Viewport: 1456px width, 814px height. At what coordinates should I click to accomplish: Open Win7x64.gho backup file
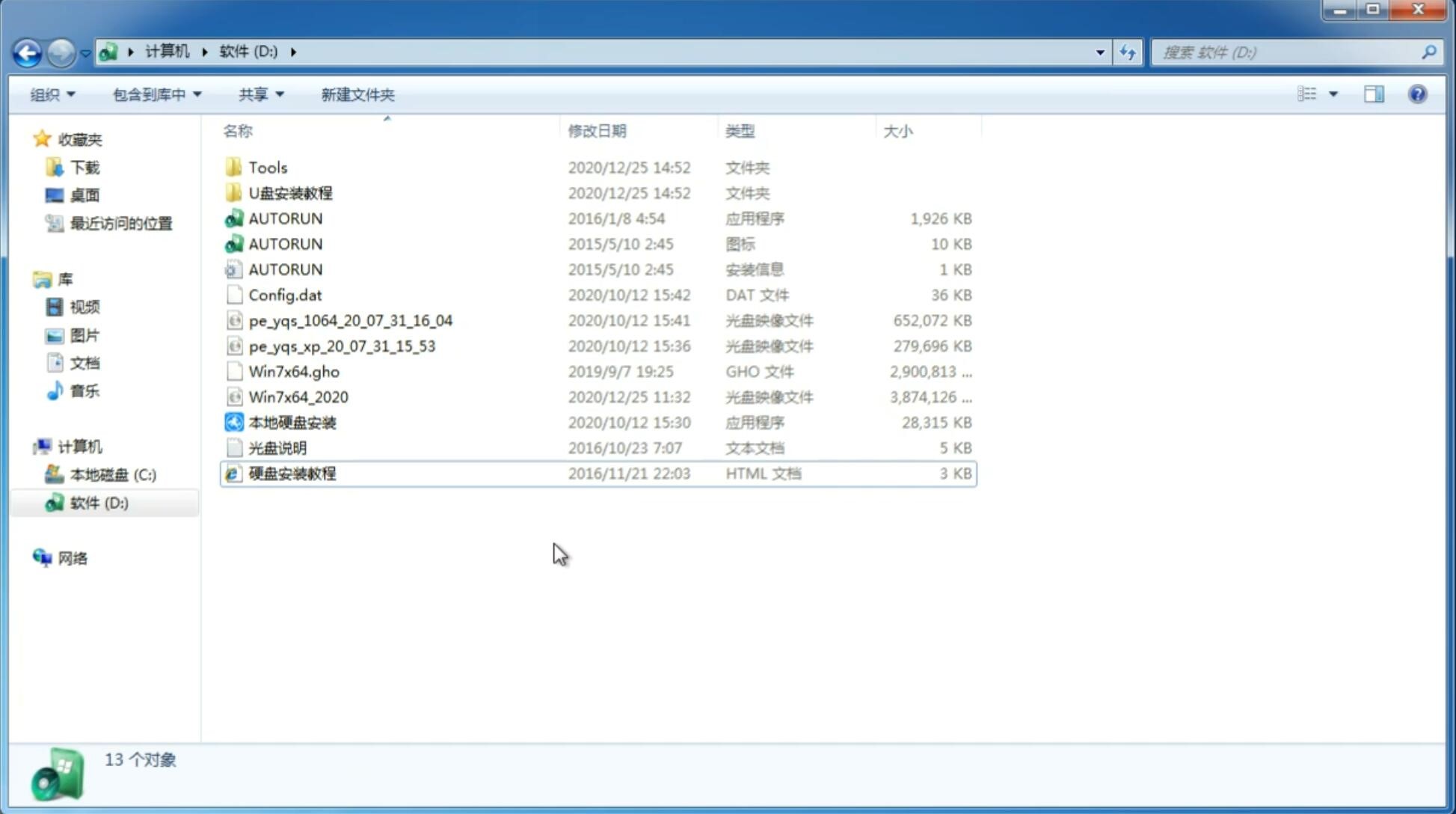pos(294,371)
